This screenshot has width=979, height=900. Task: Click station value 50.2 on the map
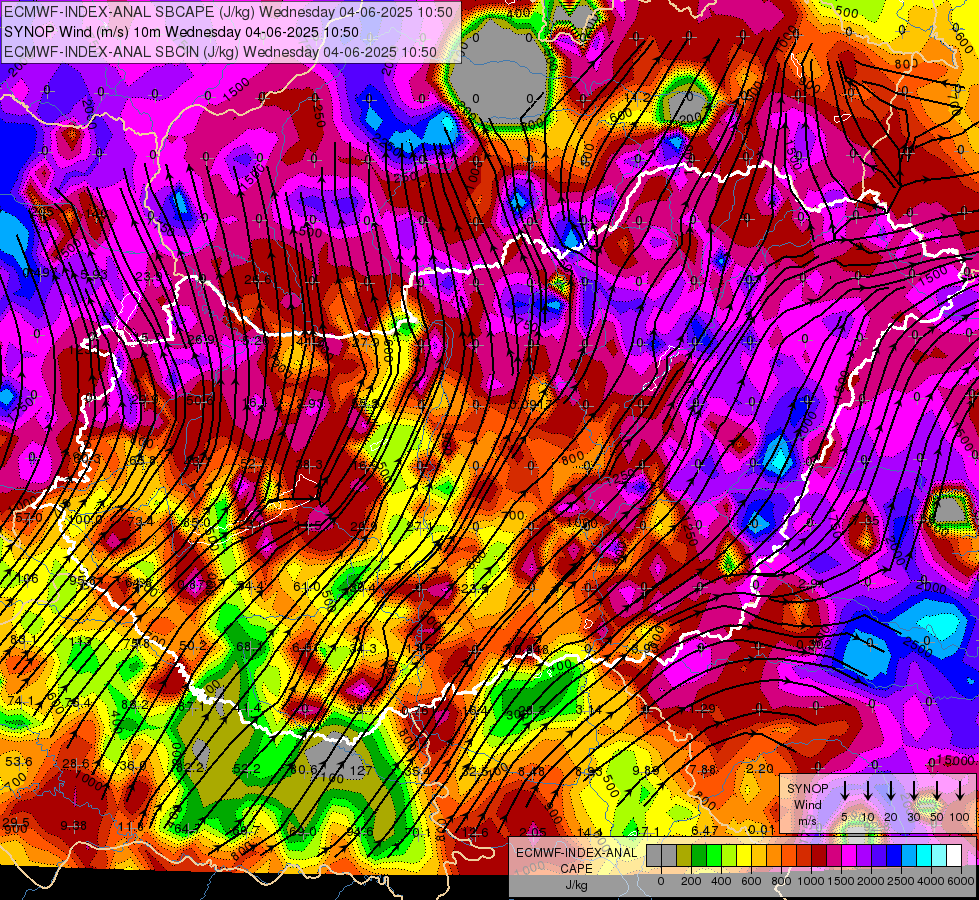192,646
